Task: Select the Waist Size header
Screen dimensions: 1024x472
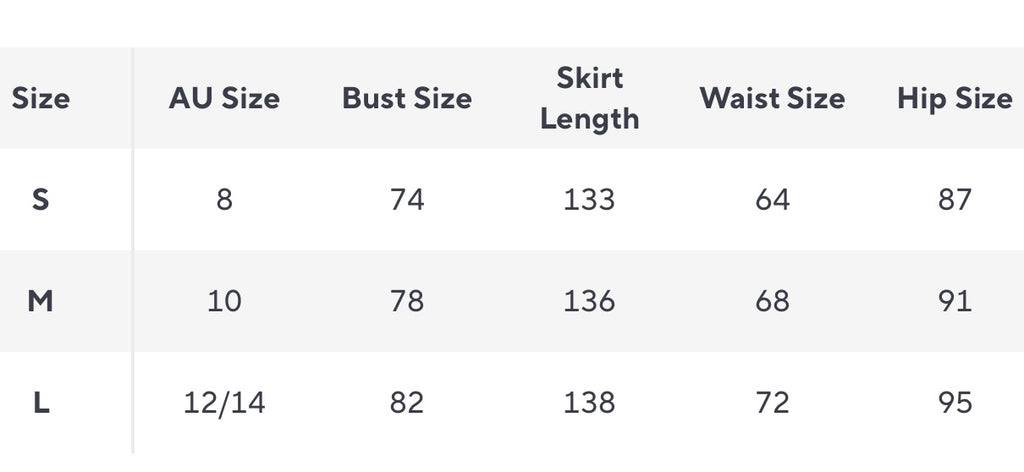Action: [x=773, y=99]
